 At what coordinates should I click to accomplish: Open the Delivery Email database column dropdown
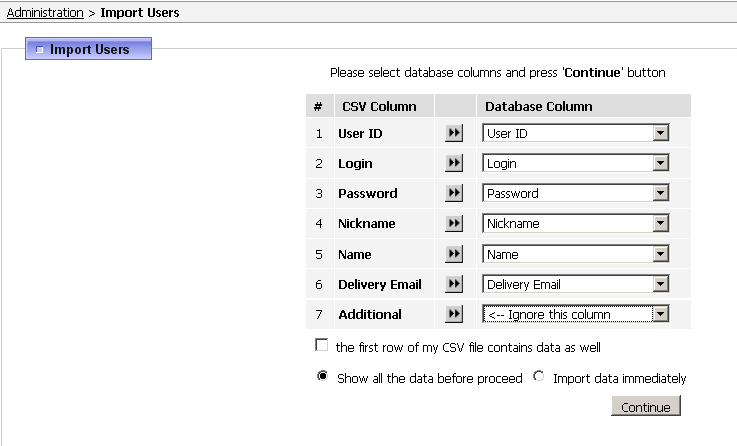(x=575, y=284)
